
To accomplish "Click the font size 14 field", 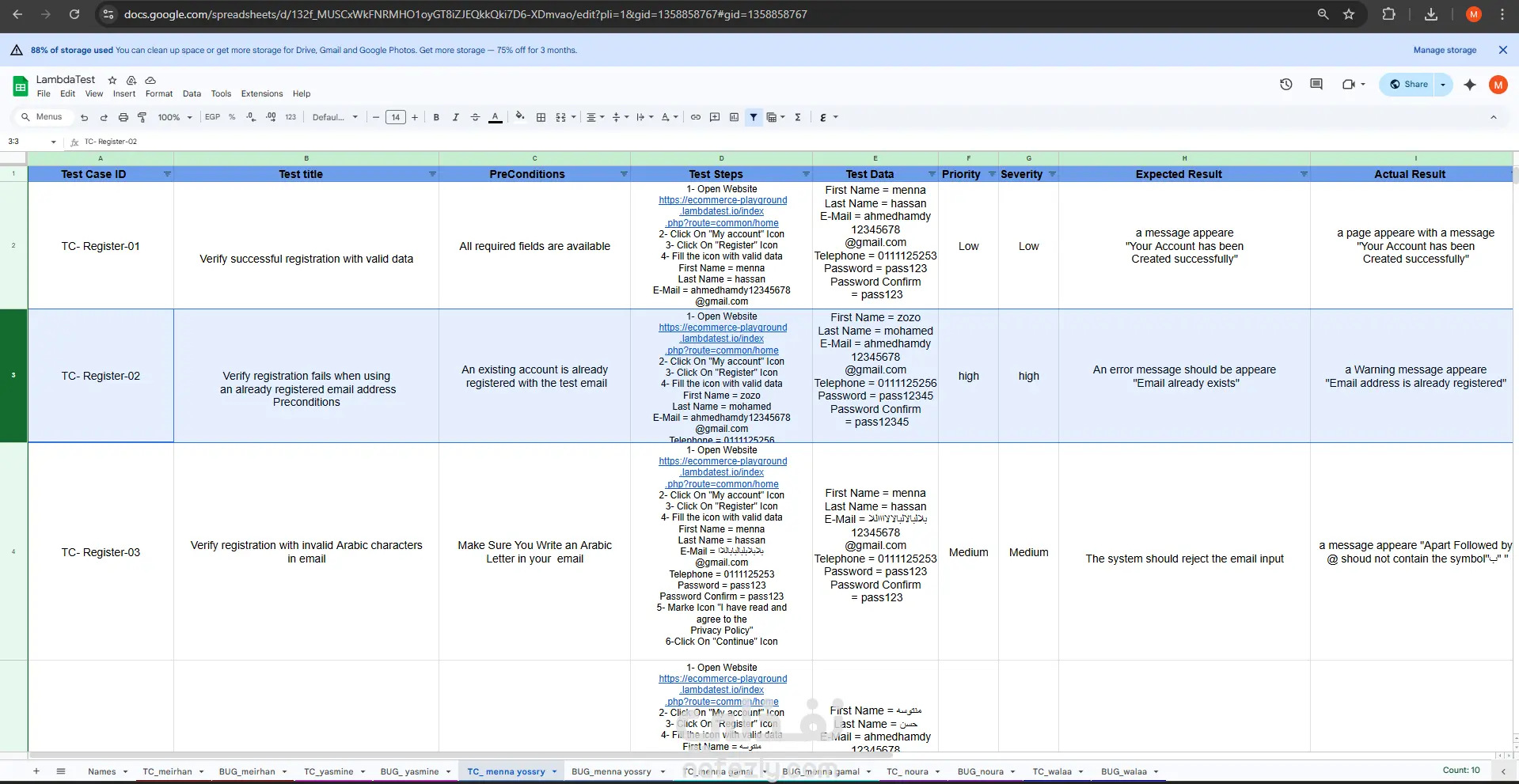I will (395, 117).
